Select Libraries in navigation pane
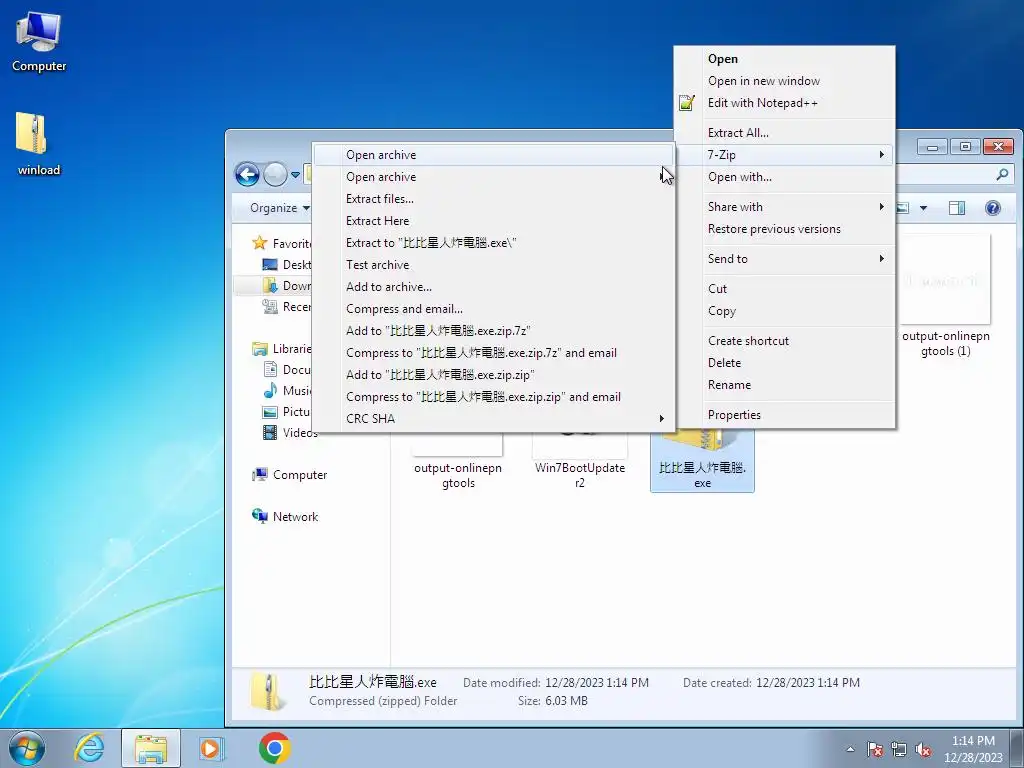1024x768 pixels. [282, 349]
